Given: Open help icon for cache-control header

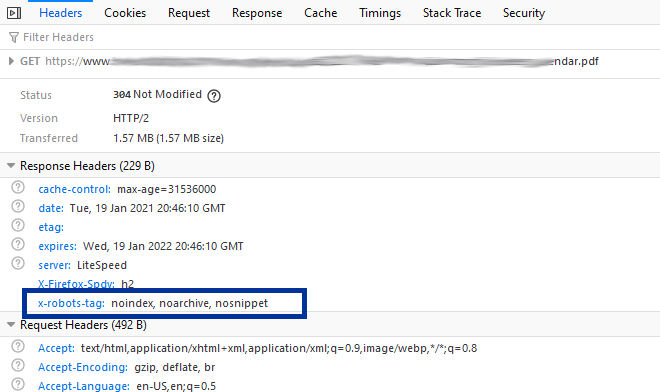Looking at the screenshot, I should [x=18, y=187].
